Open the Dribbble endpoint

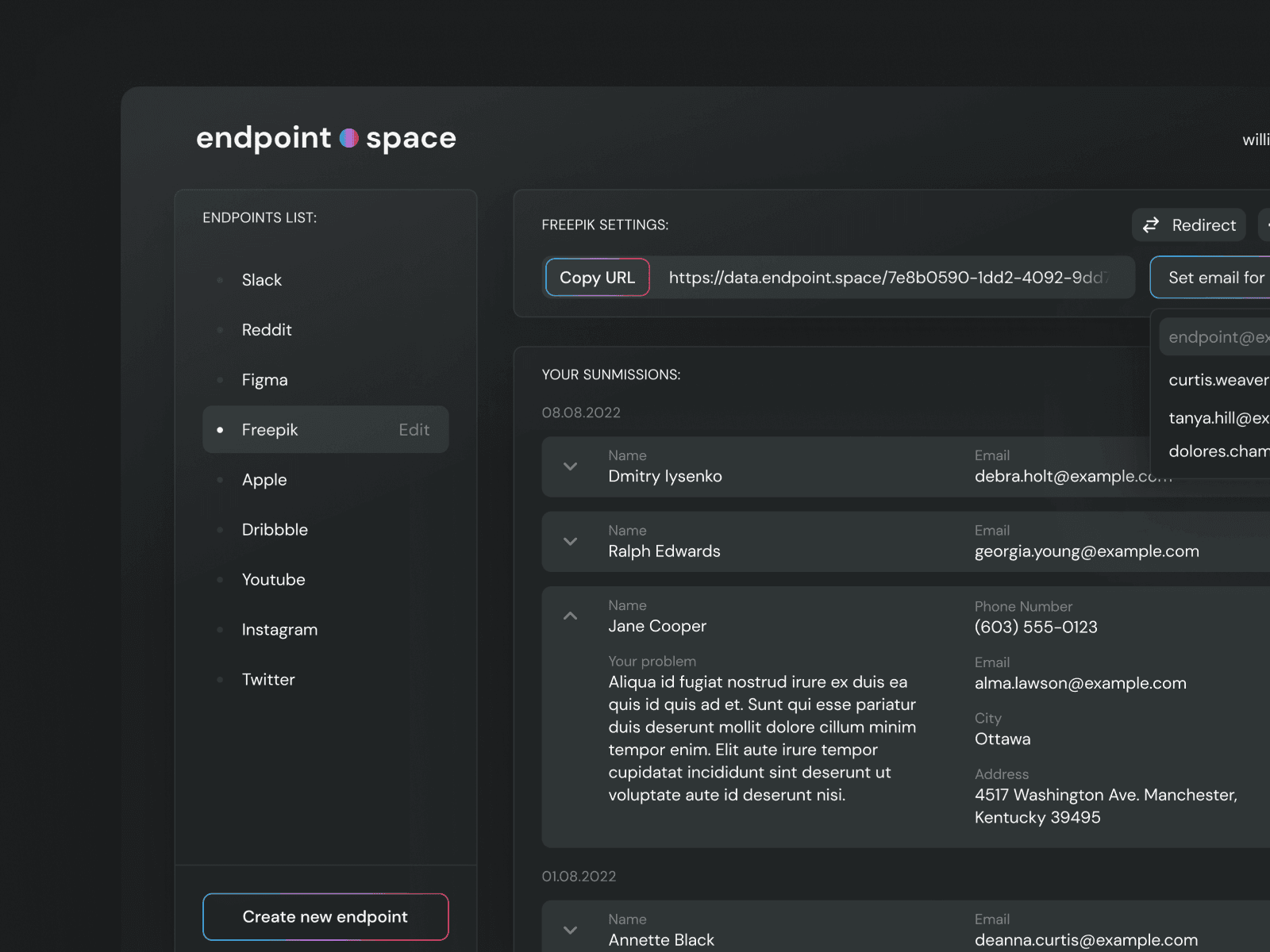point(275,530)
